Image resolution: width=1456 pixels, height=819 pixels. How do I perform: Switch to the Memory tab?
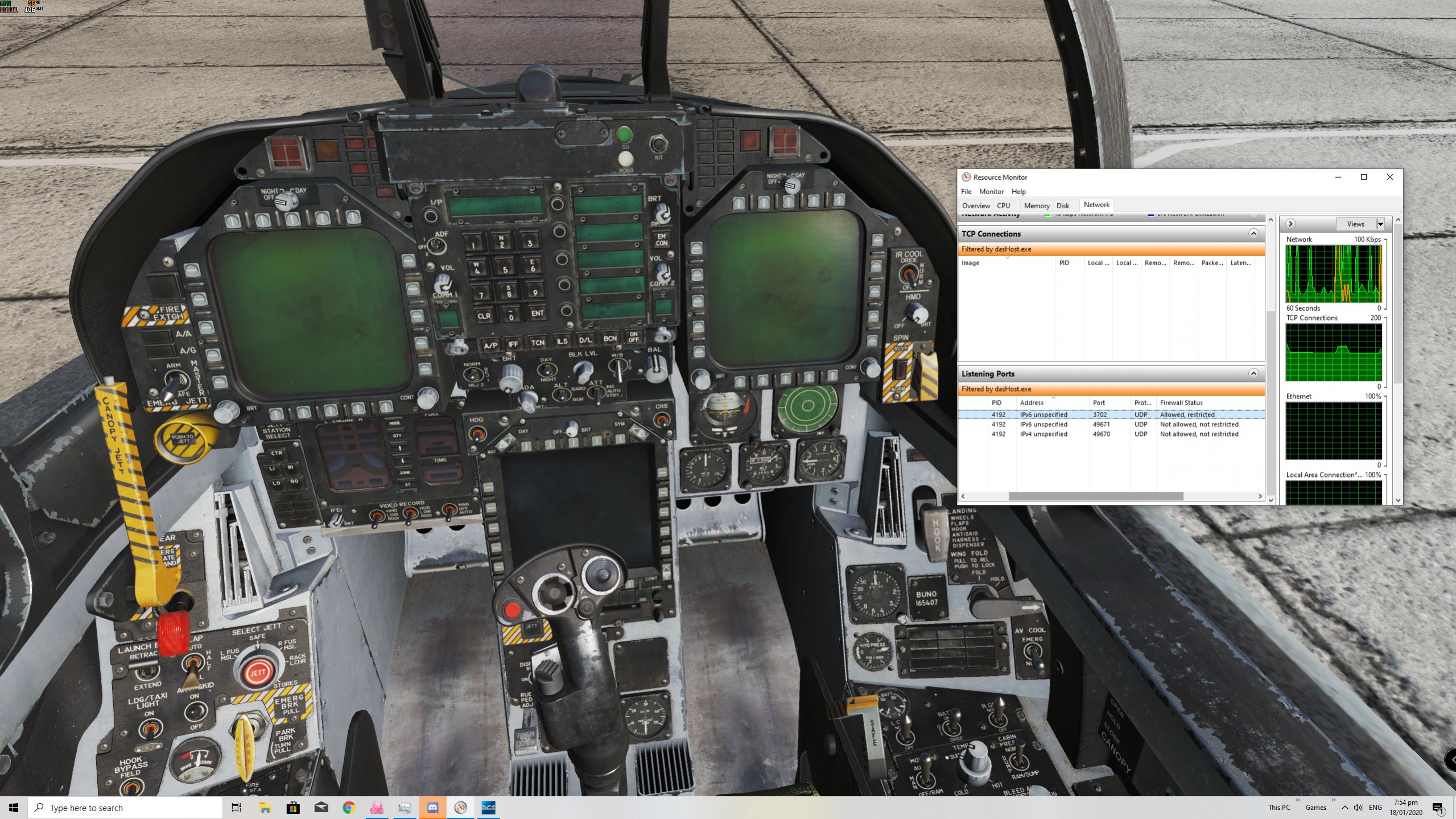tap(1036, 205)
